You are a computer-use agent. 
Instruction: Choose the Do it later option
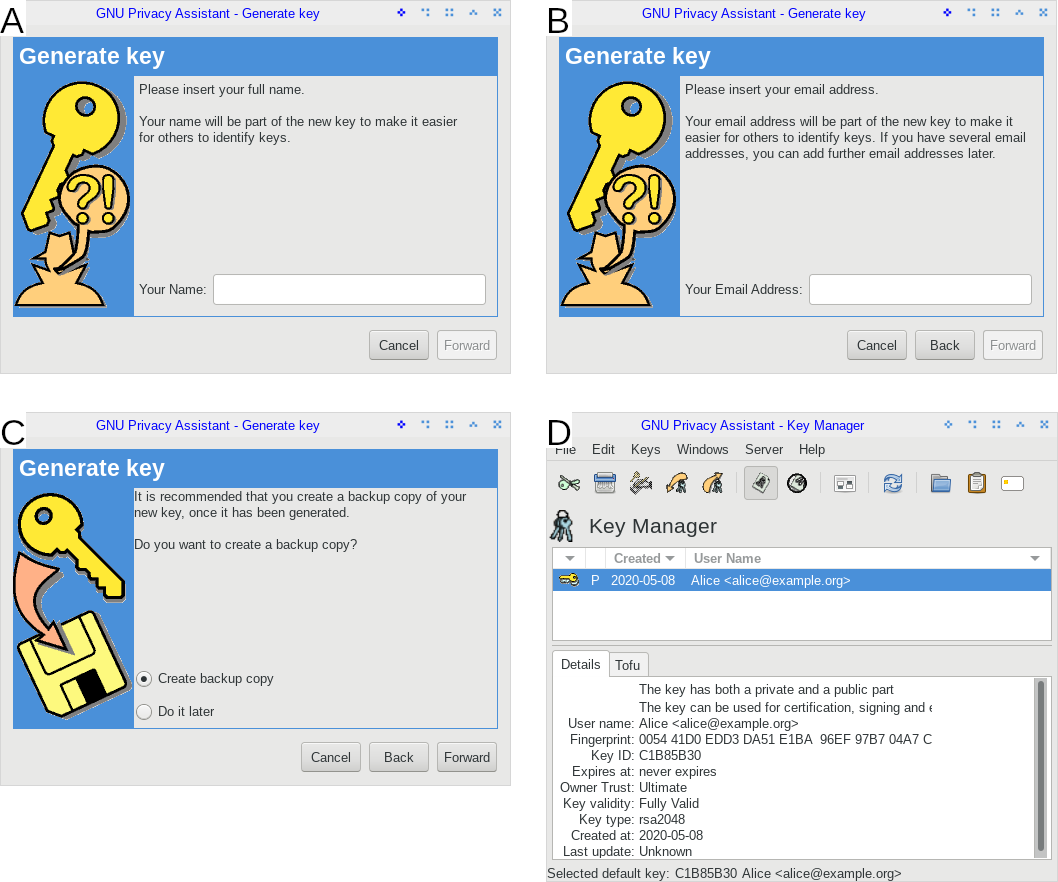(x=142, y=711)
